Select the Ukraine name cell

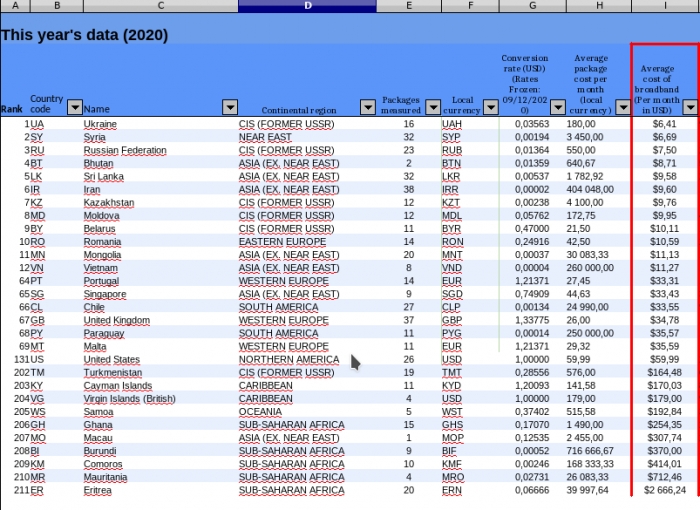[x=161, y=124]
